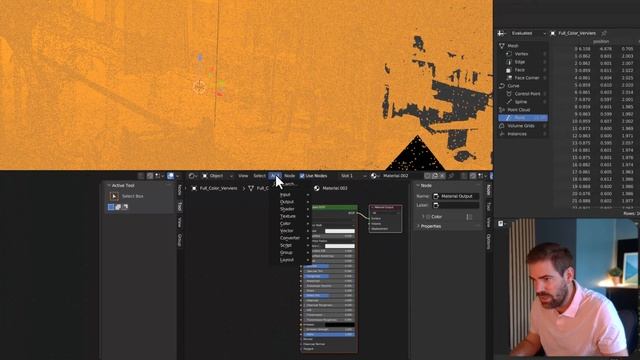Open the Select menu in node editor header
The image size is (640, 360).
click(260, 176)
